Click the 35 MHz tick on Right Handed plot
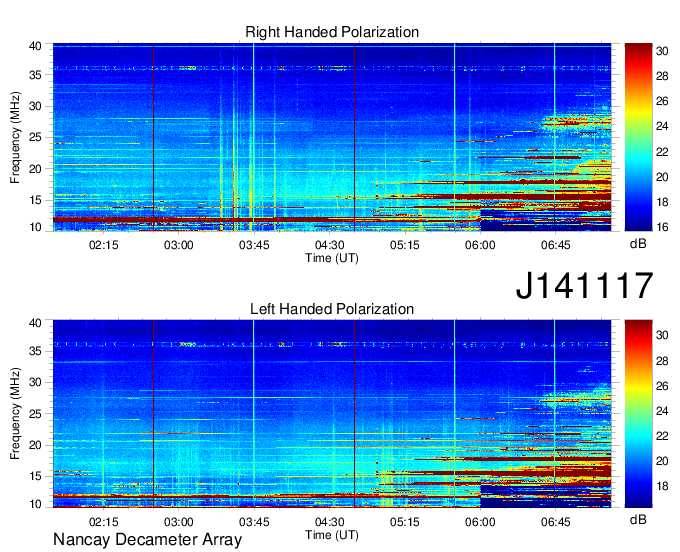The width and height of the screenshot is (680, 552). click(x=36, y=75)
